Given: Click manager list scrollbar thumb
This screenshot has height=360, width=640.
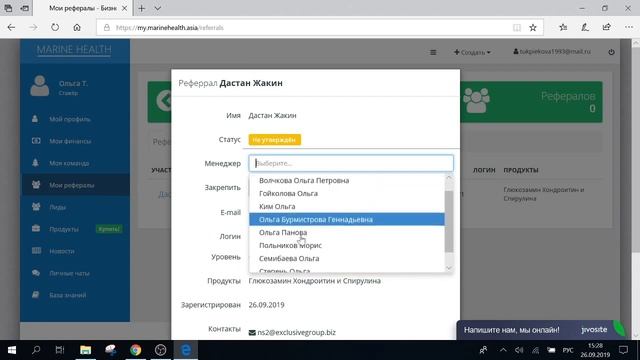Looking at the screenshot, I should (449, 222).
